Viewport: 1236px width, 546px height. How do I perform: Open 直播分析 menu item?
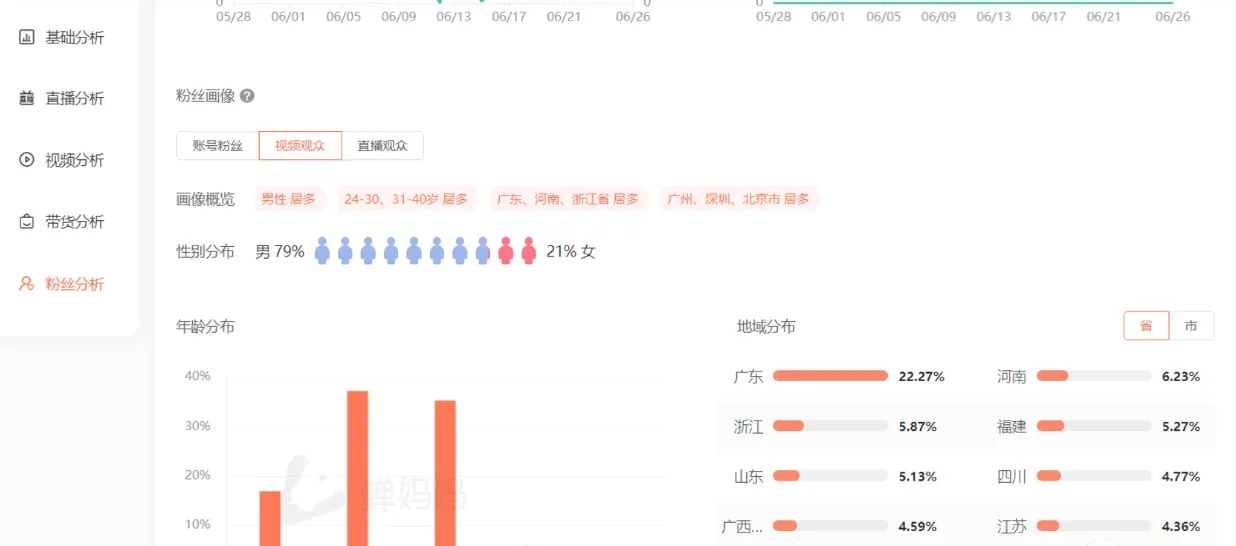pos(75,98)
